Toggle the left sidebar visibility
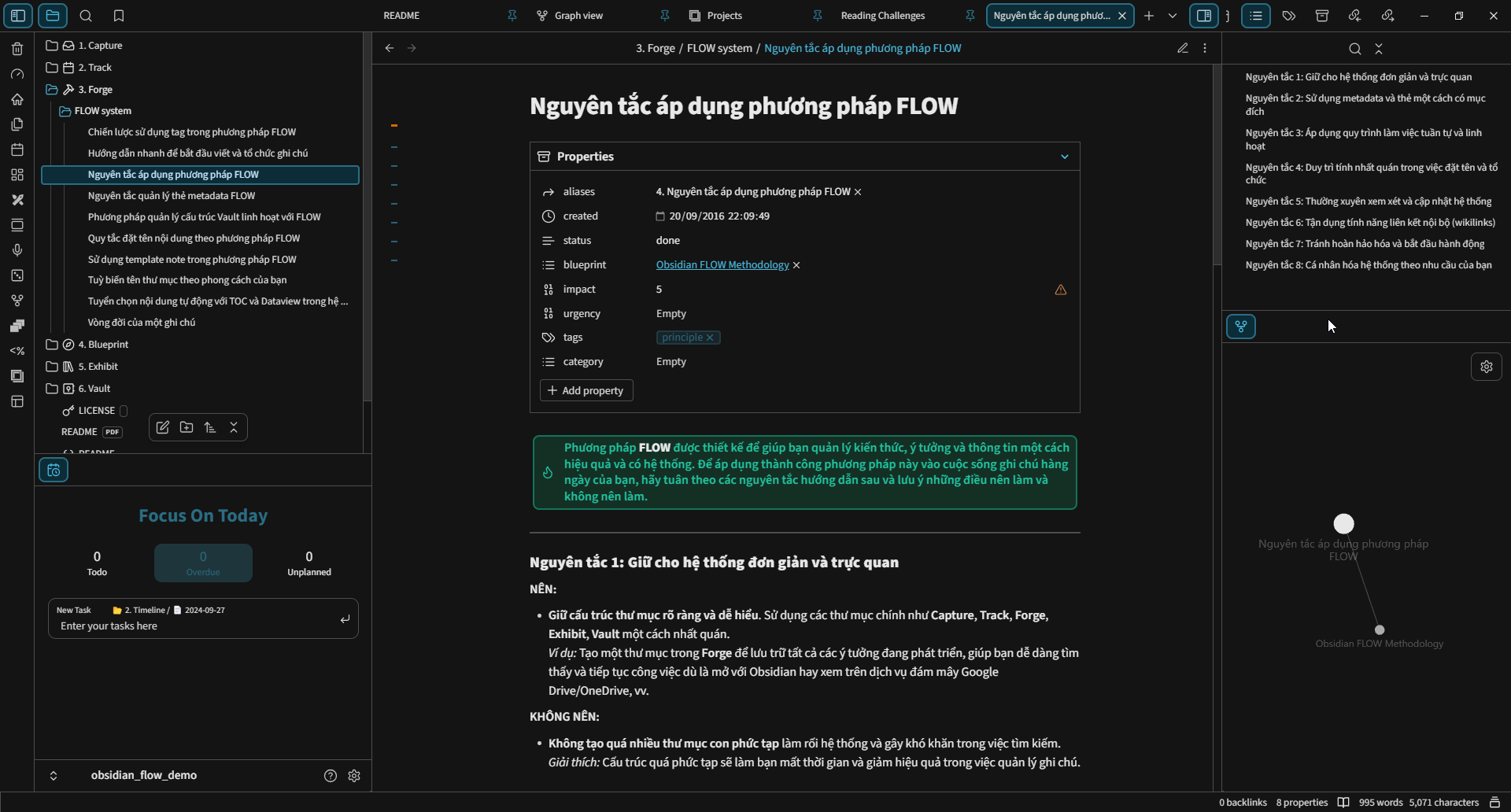1511x812 pixels. 18,16
